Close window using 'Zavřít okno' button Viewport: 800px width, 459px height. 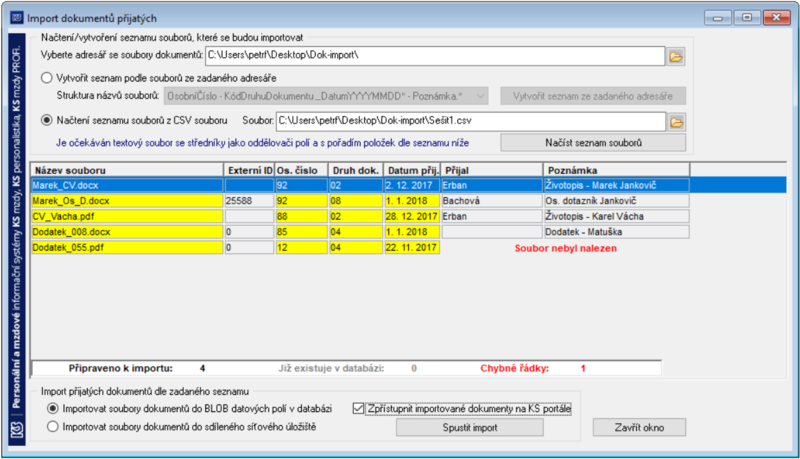click(639, 427)
